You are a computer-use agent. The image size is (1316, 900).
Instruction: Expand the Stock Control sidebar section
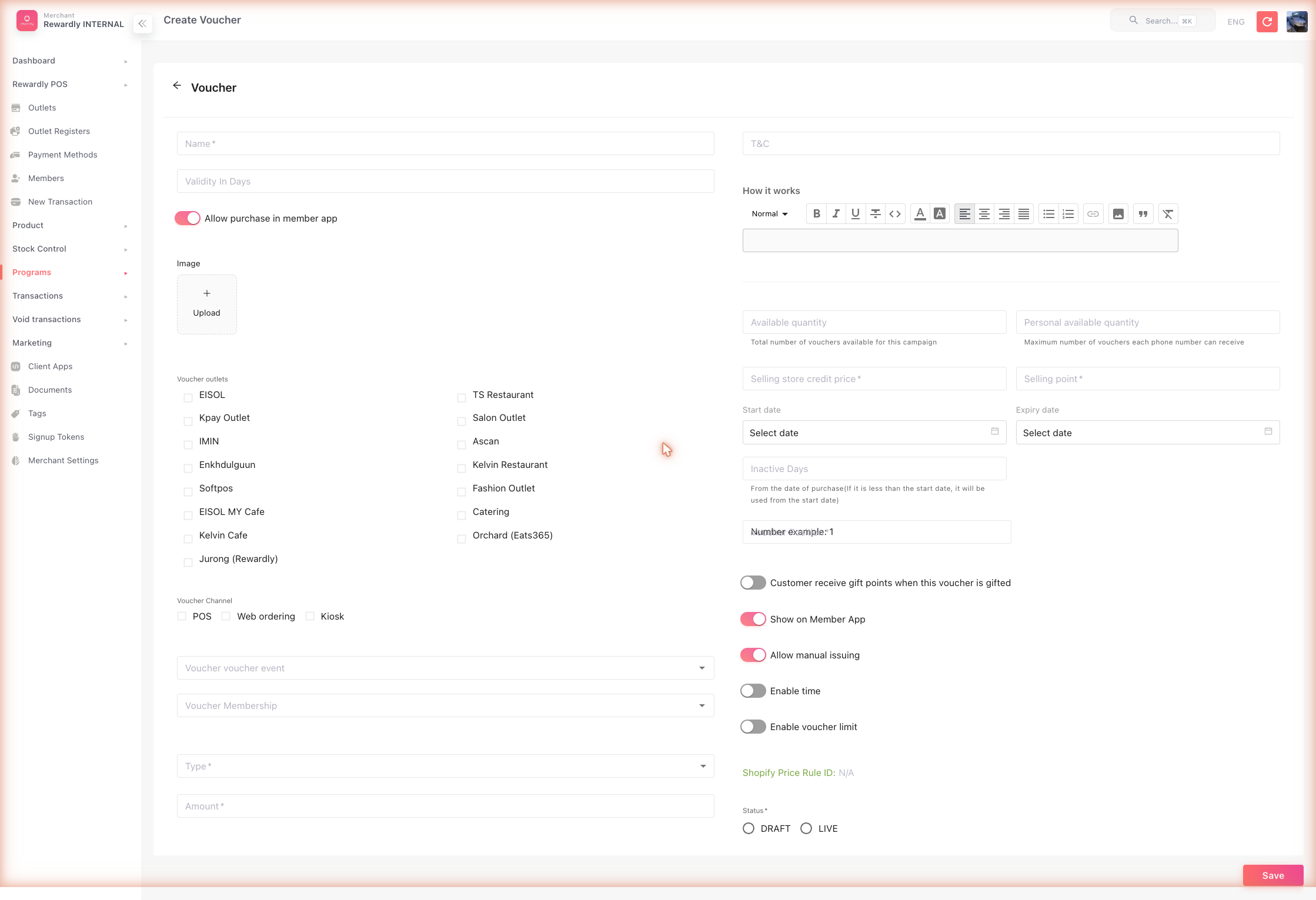click(70, 249)
